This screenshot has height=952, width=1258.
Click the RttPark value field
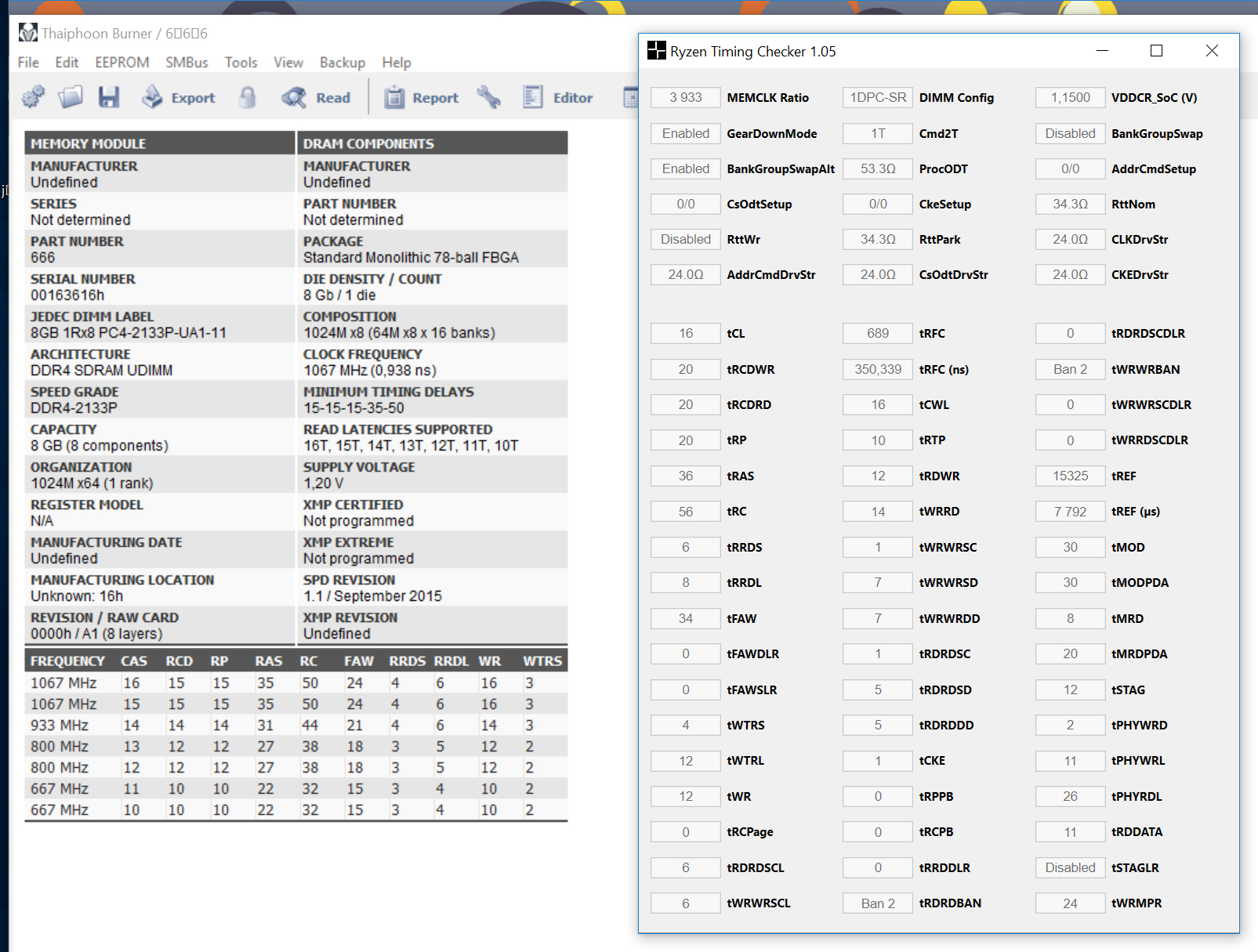point(878,240)
